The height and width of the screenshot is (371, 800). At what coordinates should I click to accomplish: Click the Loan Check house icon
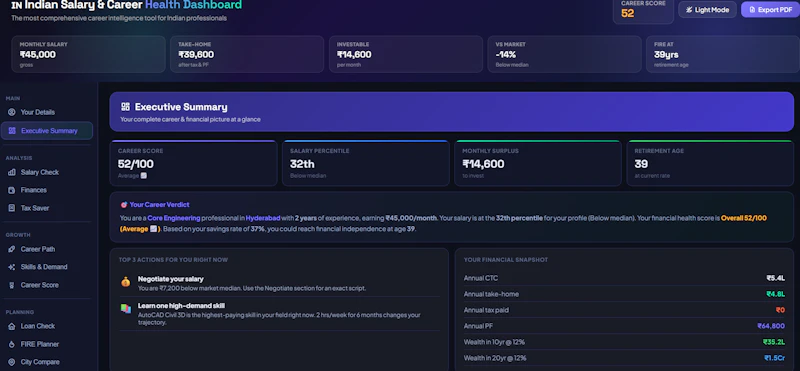coord(11,326)
